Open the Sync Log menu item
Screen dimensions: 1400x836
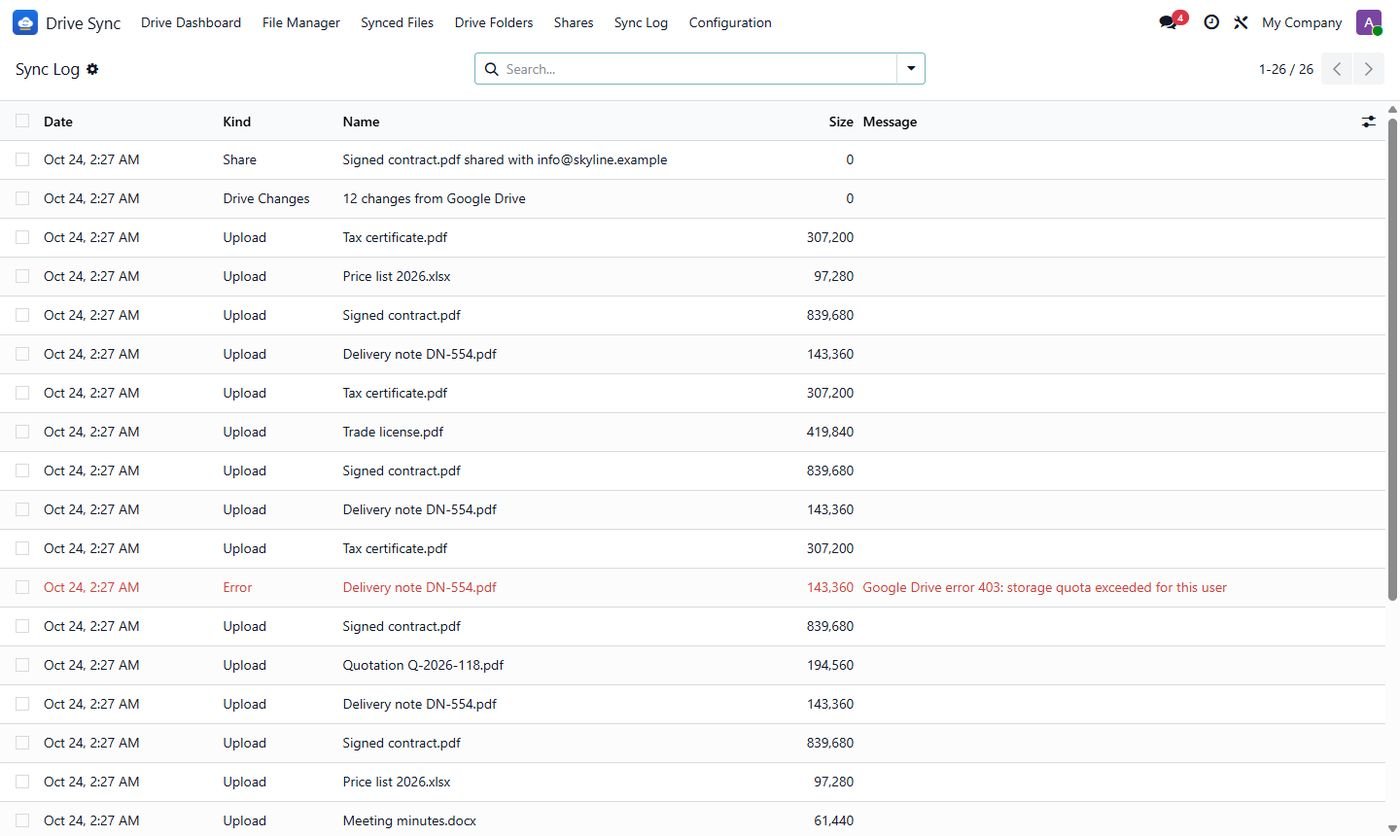click(x=641, y=22)
